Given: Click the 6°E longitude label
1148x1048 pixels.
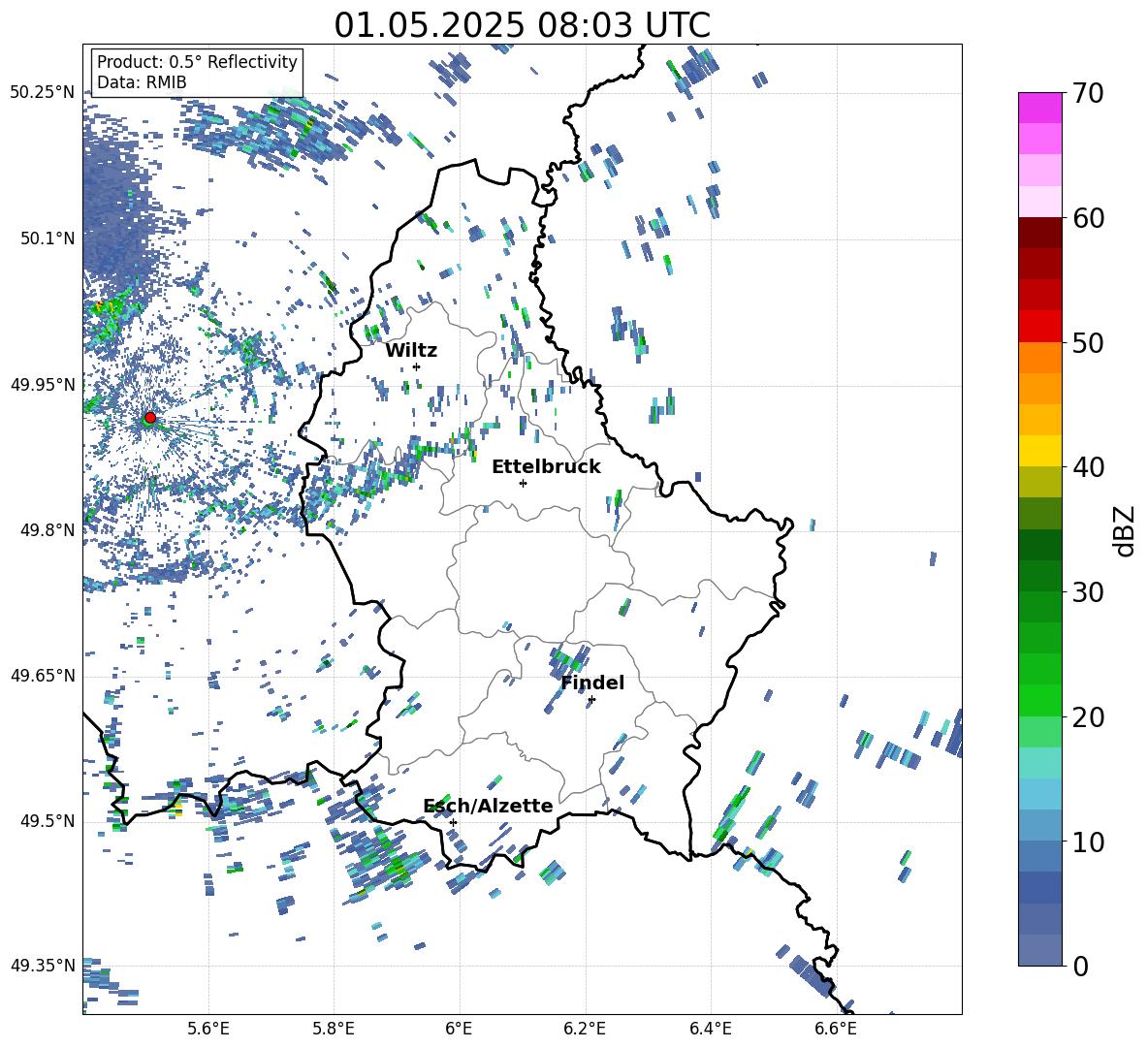Looking at the screenshot, I should (x=459, y=1029).
